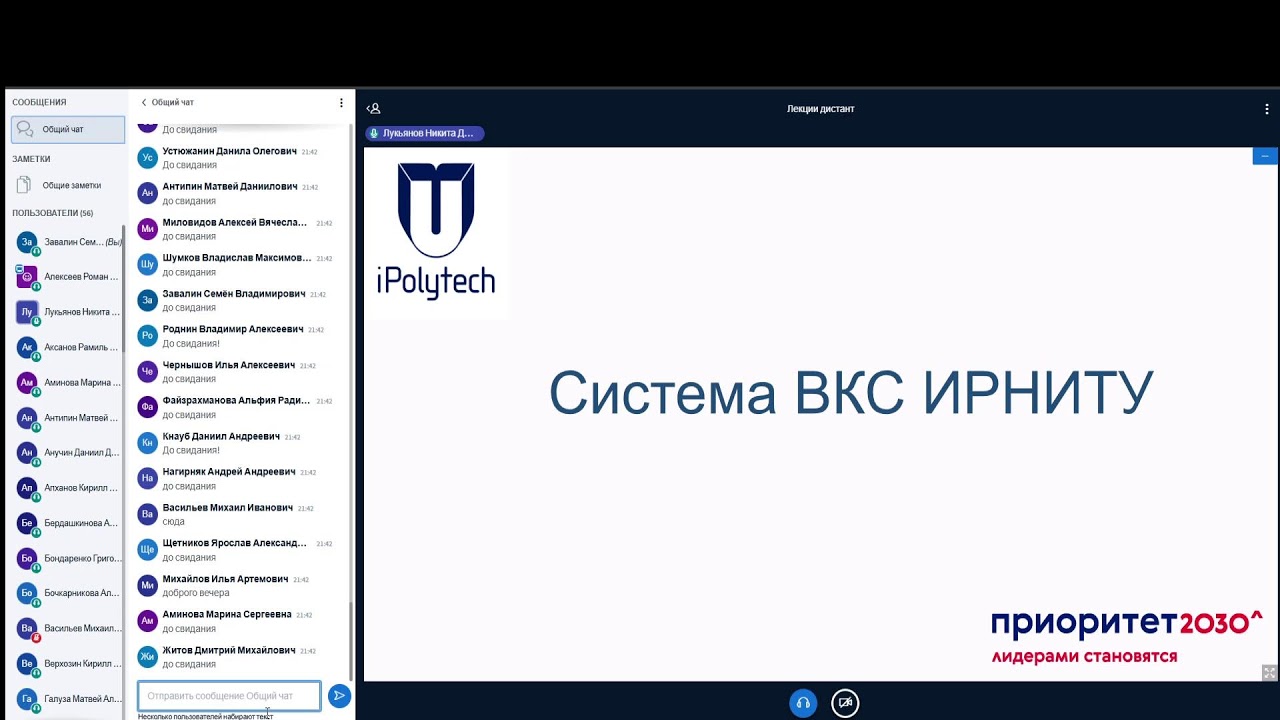The image size is (1280, 720).
Task: Toggle the users and messages panel icon
Action: tap(373, 108)
